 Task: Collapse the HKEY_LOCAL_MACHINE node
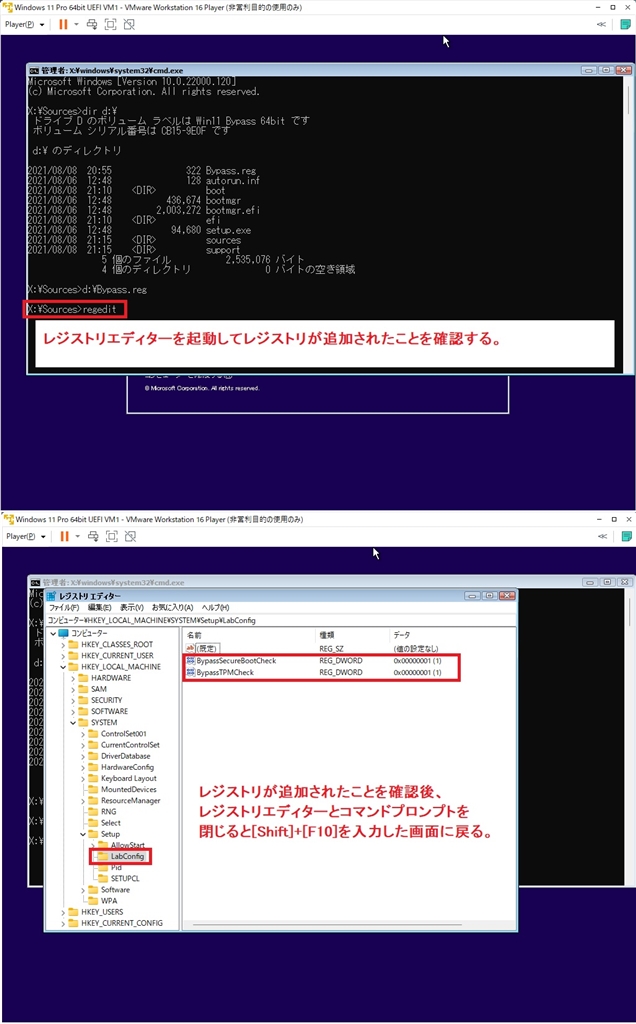click(x=63, y=667)
